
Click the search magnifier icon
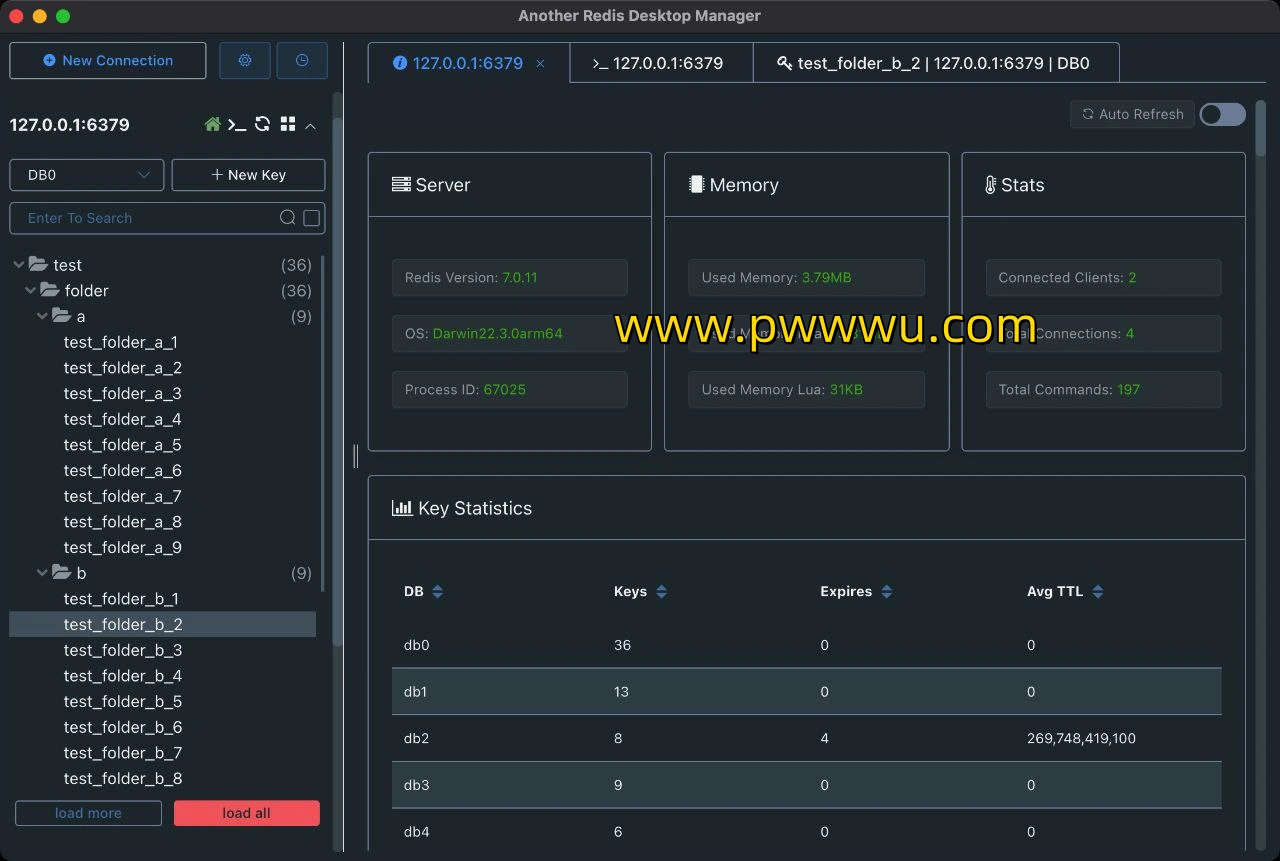(x=287, y=218)
